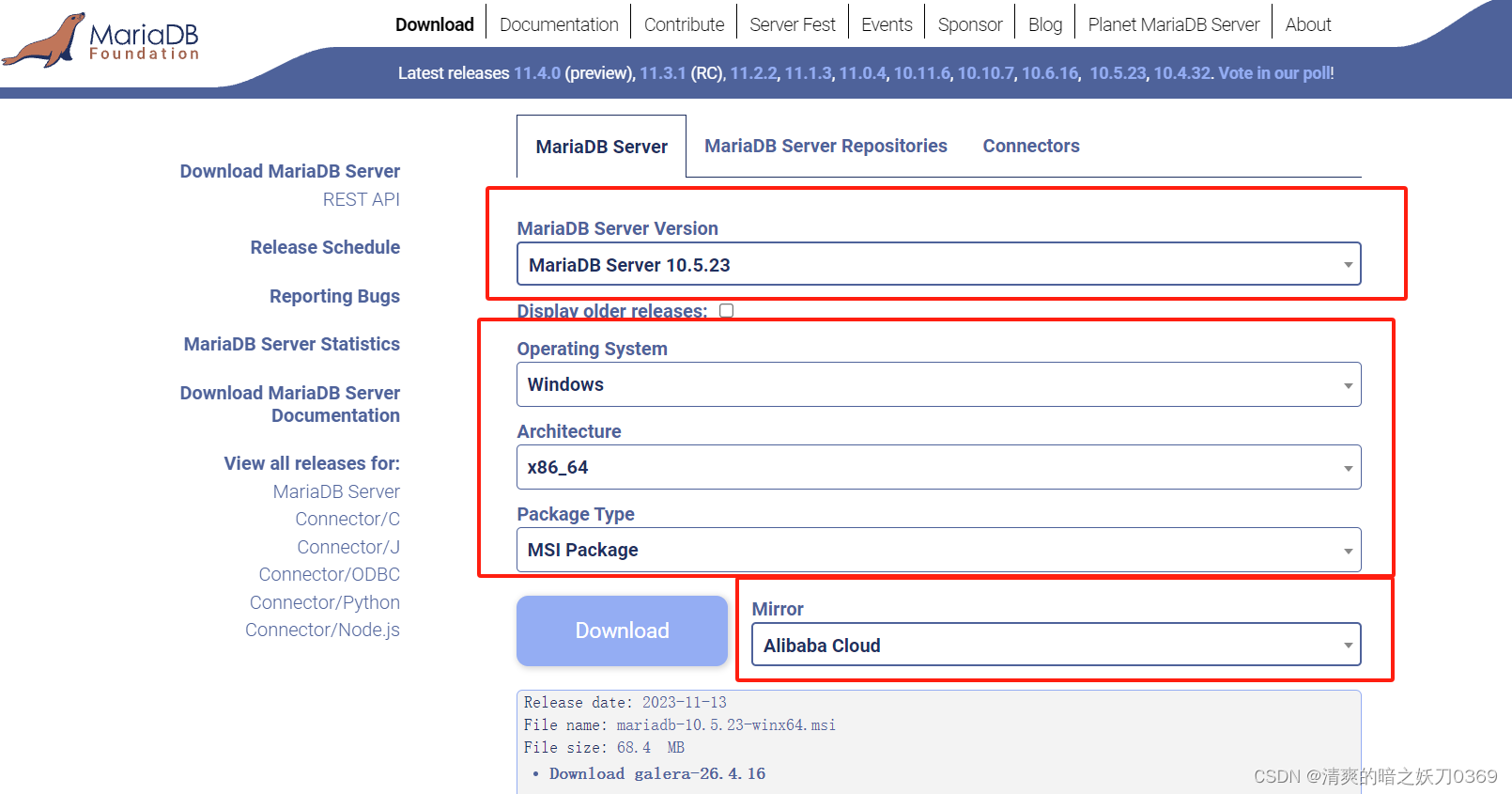Screen dimensions: 1512x794
Task: Visit Planet MariaDB Server link
Action: (x=1174, y=24)
